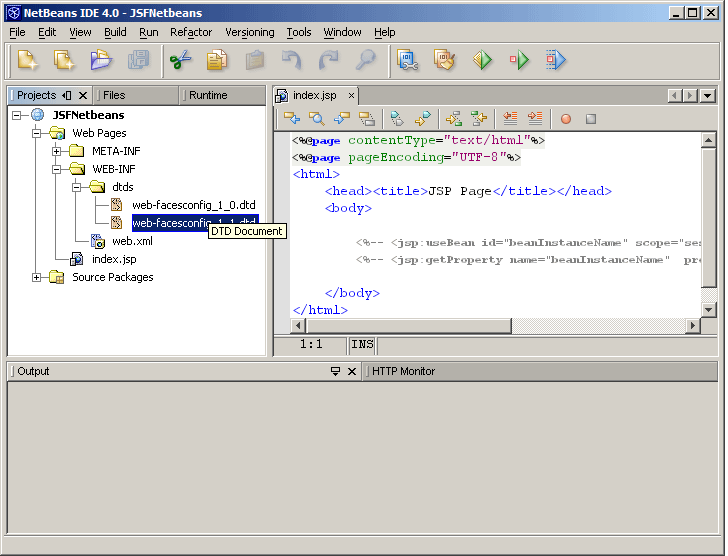This screenshot has height=556, width=728.
Task: Click the Cut scissors icon
Action: (180, 61)
